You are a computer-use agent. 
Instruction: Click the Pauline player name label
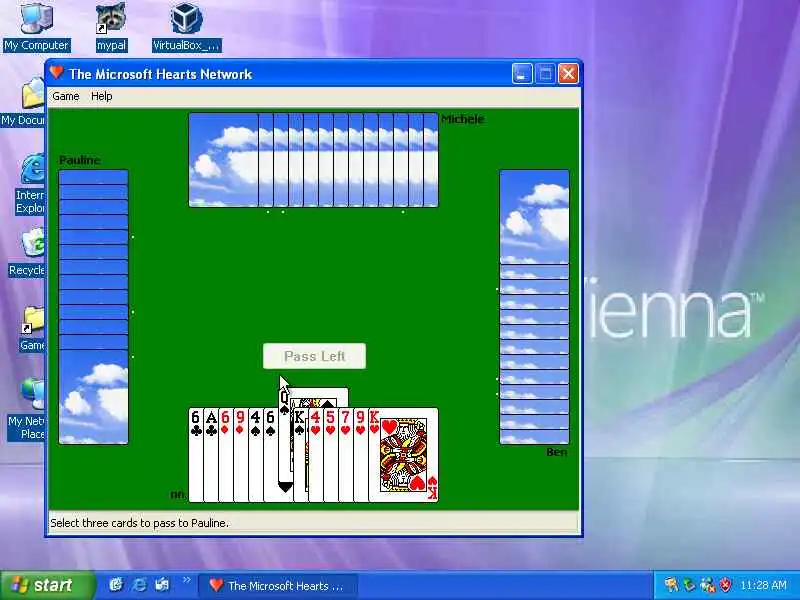pyautogui.click(x=80, y=160)
